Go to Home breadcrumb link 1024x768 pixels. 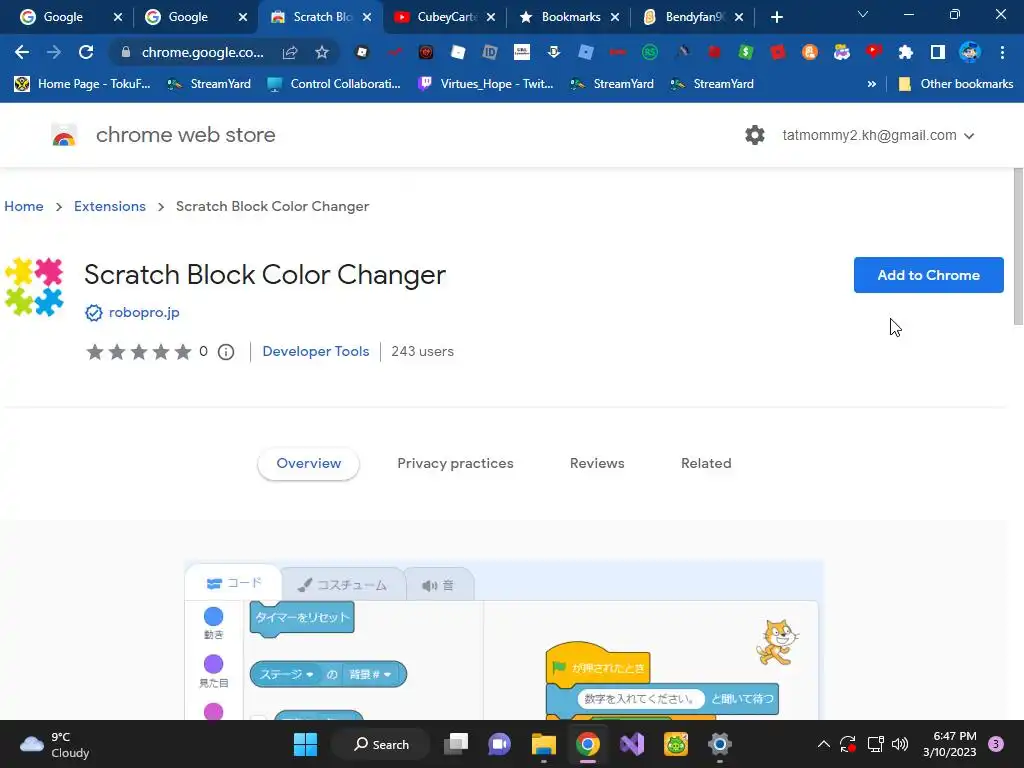click(x=24, y=206)
